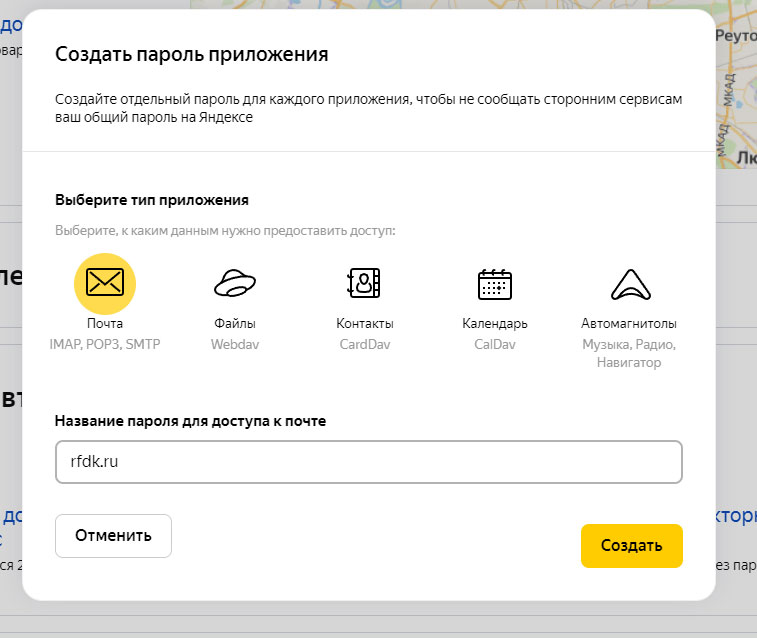Choose the Автомагнитолы navigator icon
The image size is (757, 638).
pyautogui.click(x=631, y=285)
